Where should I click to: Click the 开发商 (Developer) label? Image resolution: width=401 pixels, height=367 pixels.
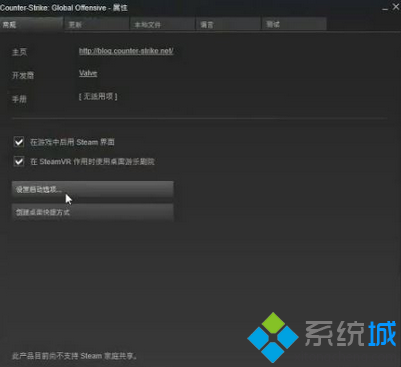[23, 76]
